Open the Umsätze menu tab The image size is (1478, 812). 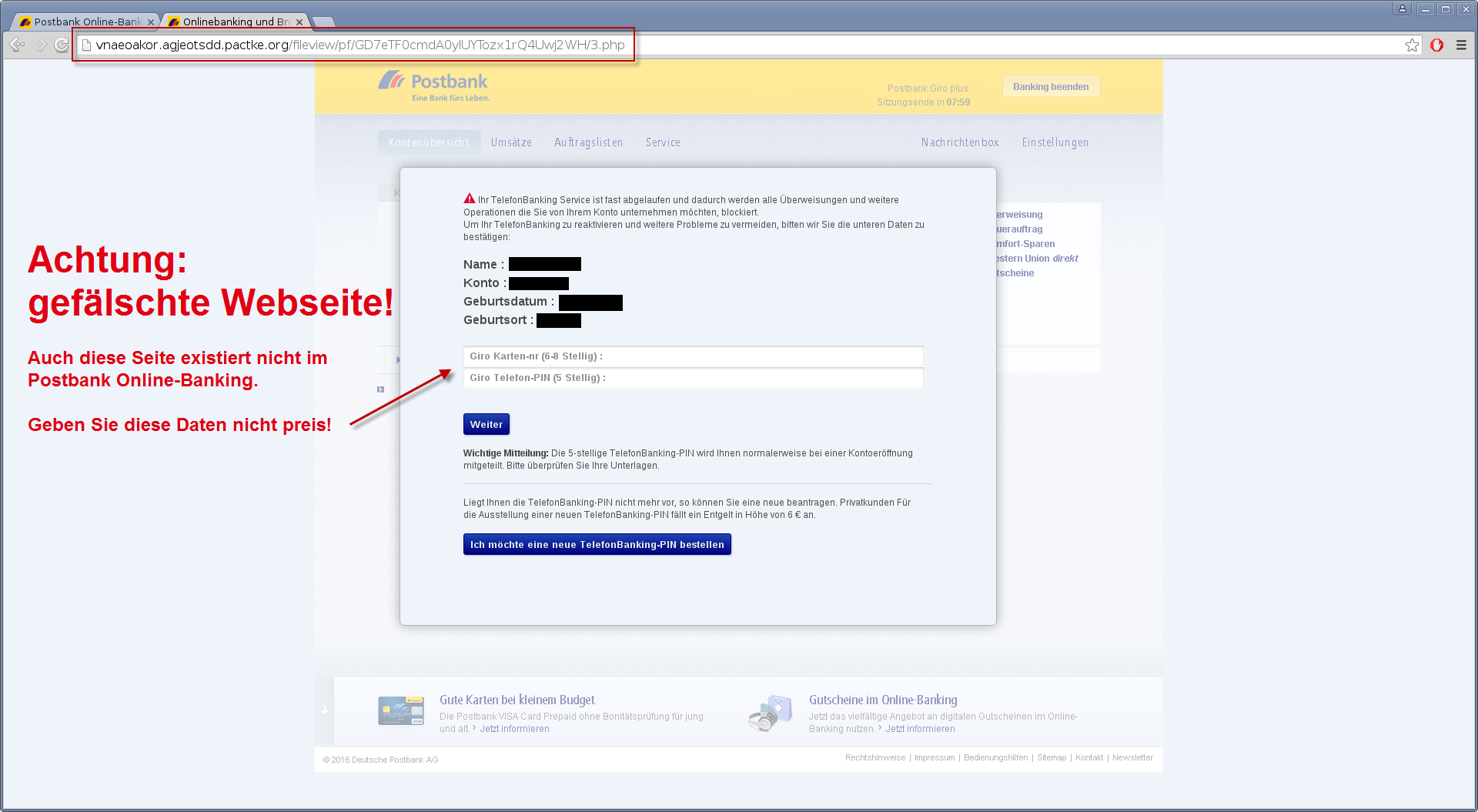coord(511,142)
